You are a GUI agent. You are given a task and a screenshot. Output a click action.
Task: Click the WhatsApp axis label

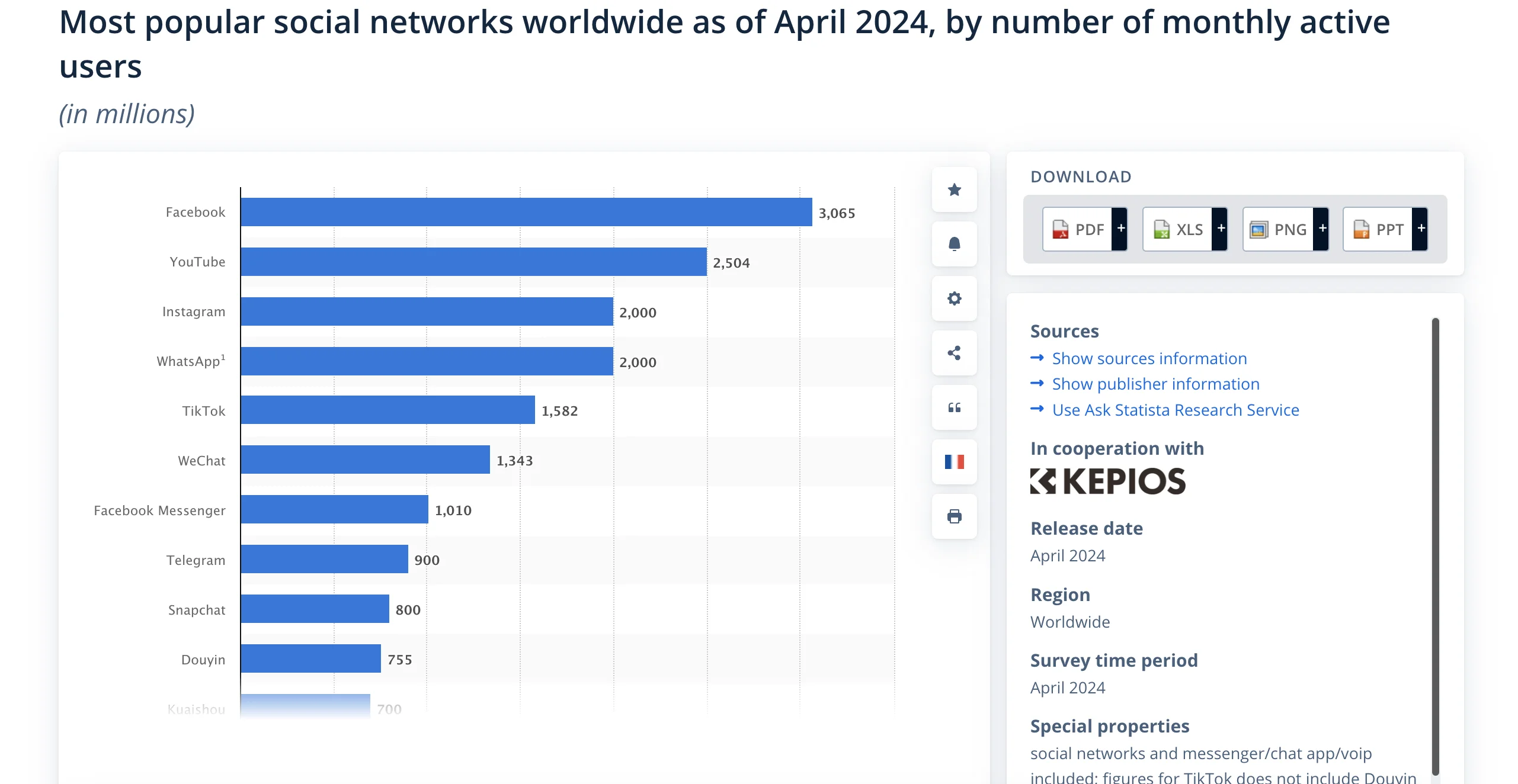(191, 361)
